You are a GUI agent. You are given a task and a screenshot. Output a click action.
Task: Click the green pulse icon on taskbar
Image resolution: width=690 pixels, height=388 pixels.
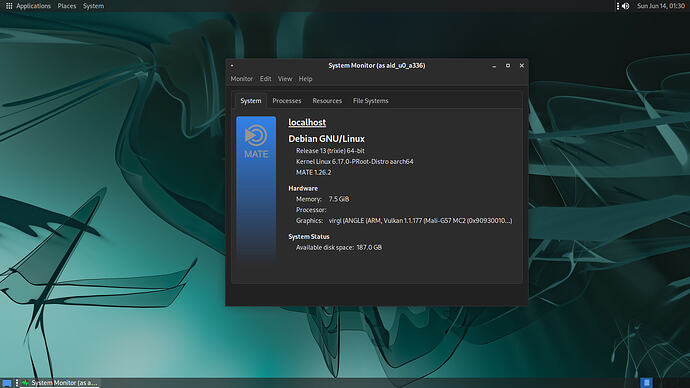click(x=25, y=383)
